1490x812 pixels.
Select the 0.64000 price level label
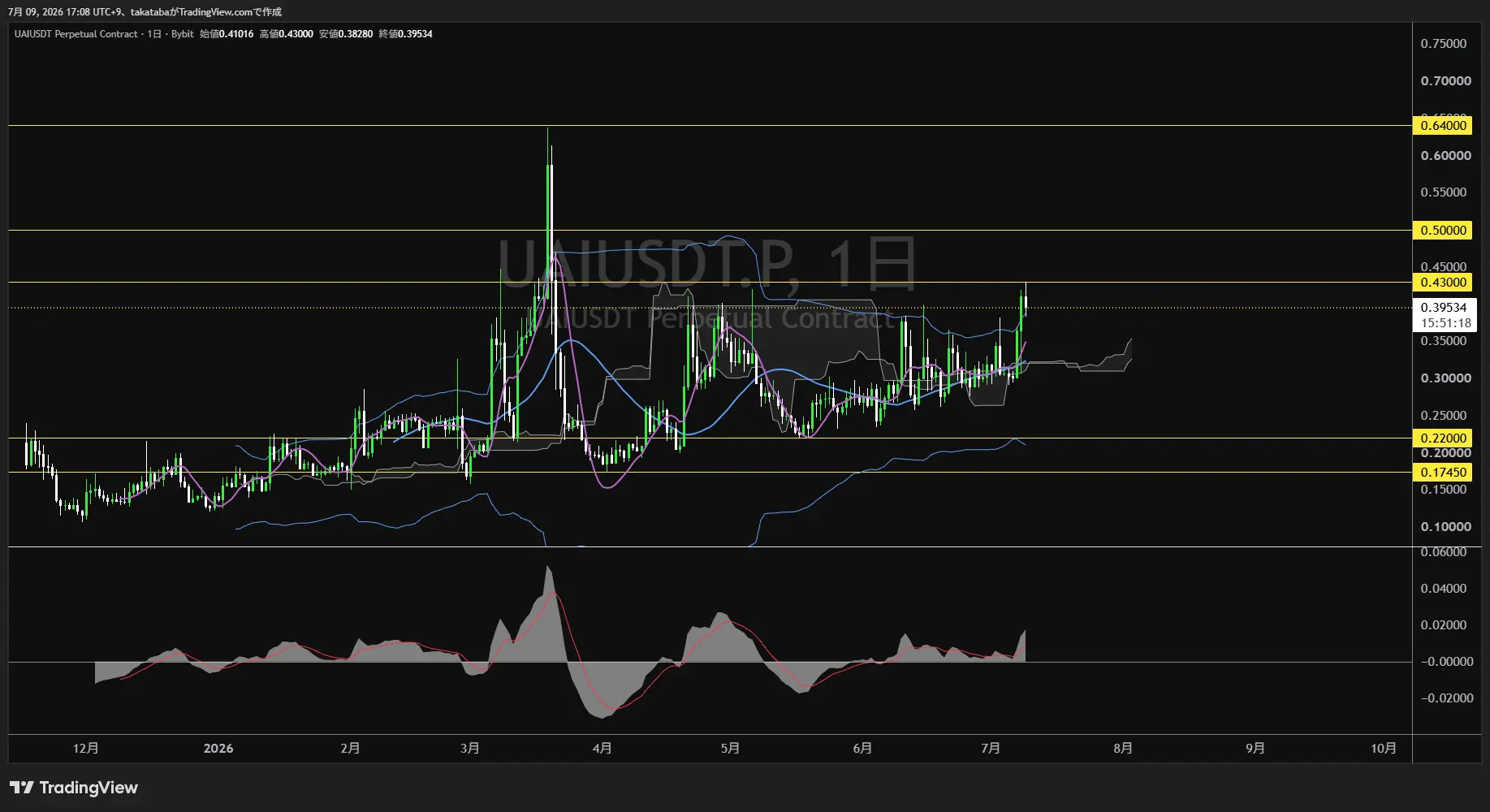coord(1443,125)
